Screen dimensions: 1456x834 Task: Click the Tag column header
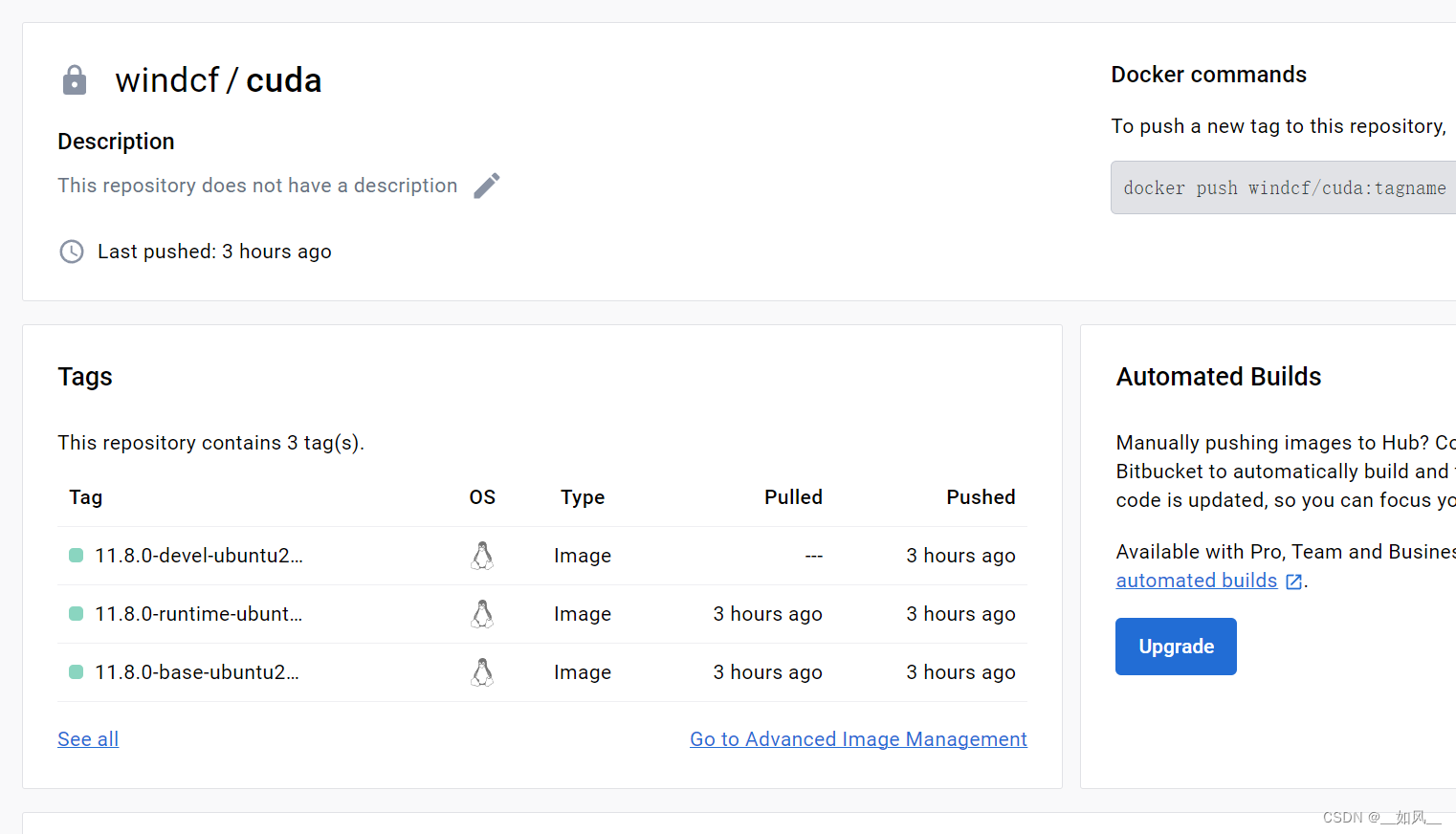86,497
